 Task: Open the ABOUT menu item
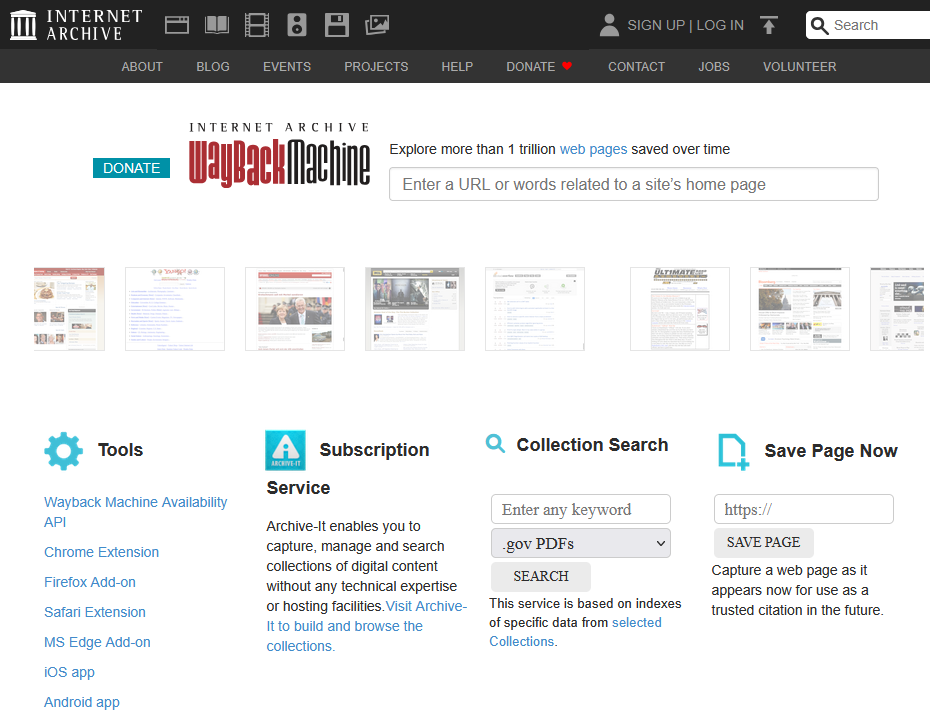click(x=142, y=66)
